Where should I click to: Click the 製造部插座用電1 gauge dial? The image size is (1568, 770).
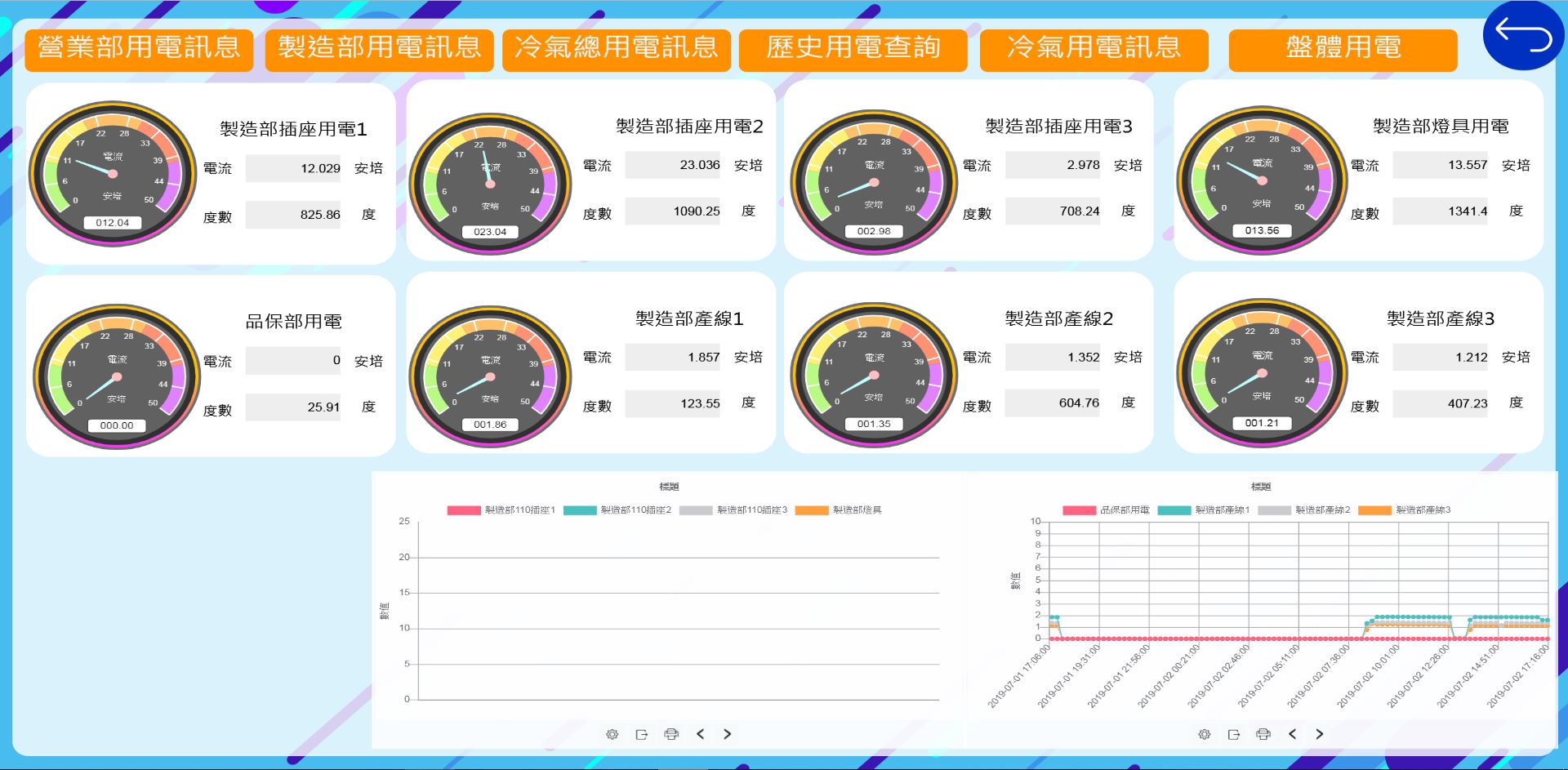pos(113,173)
